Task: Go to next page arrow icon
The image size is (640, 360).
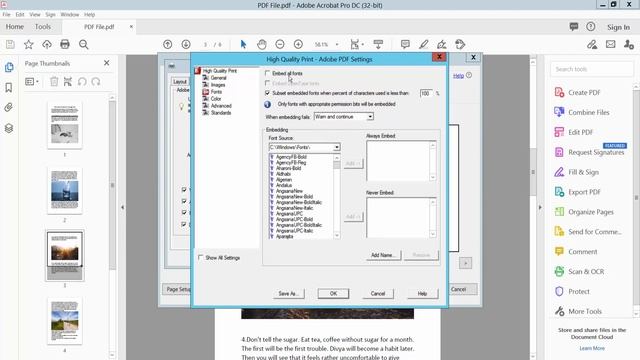Action: click(x=186, y=44)
